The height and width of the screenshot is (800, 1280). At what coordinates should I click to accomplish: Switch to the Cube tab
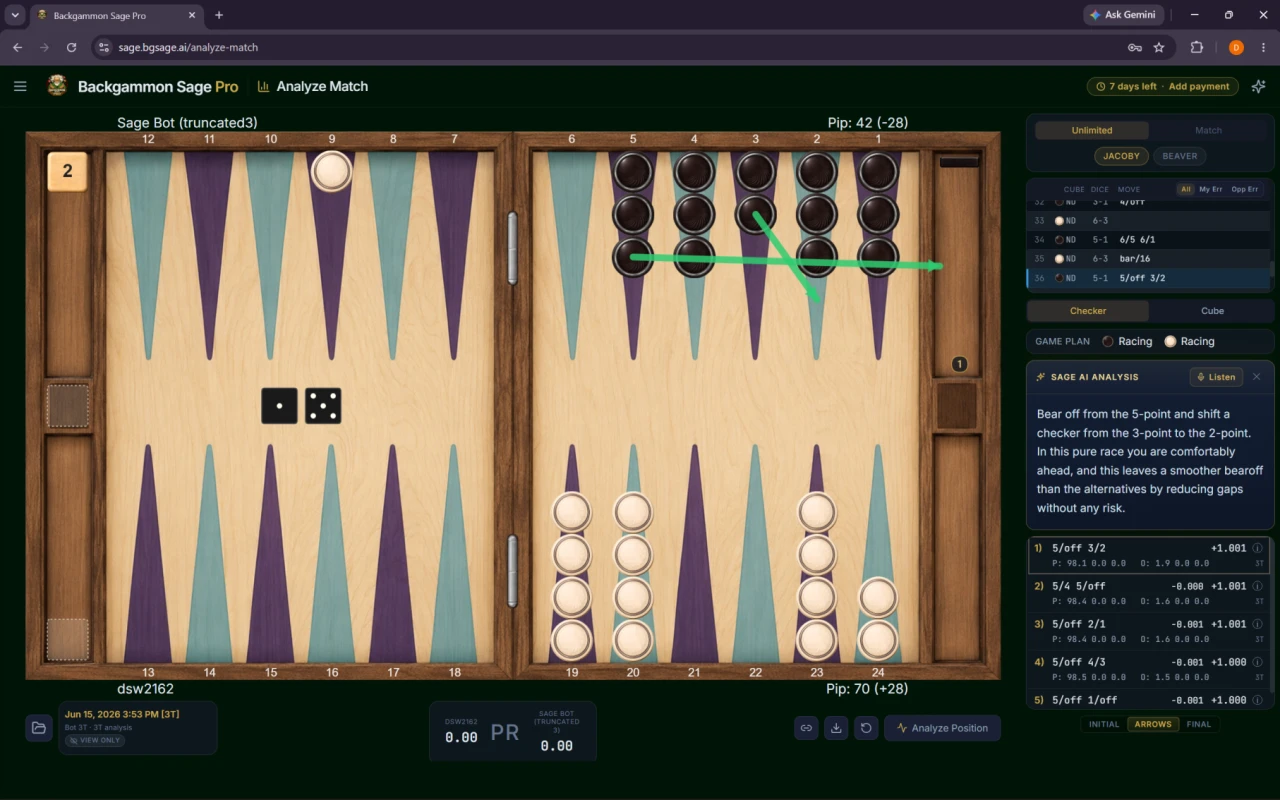[x=1212, y=311]
